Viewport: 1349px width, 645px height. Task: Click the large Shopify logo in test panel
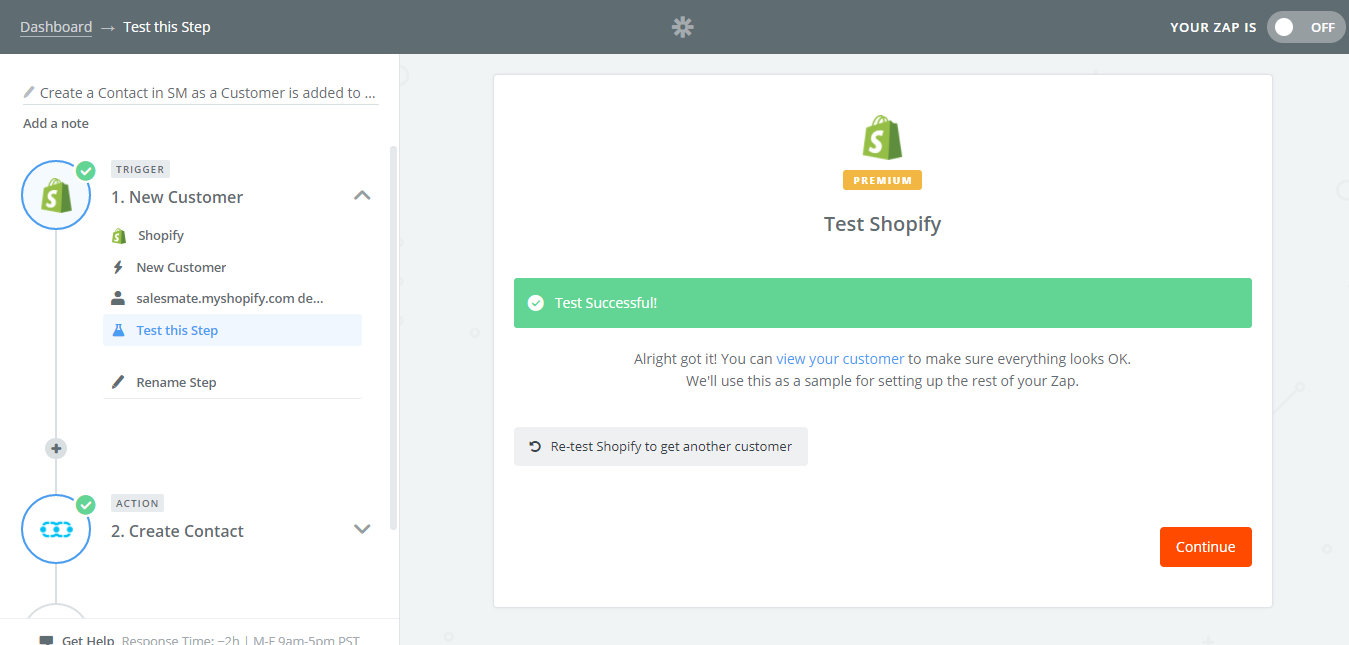click(882, 138)
